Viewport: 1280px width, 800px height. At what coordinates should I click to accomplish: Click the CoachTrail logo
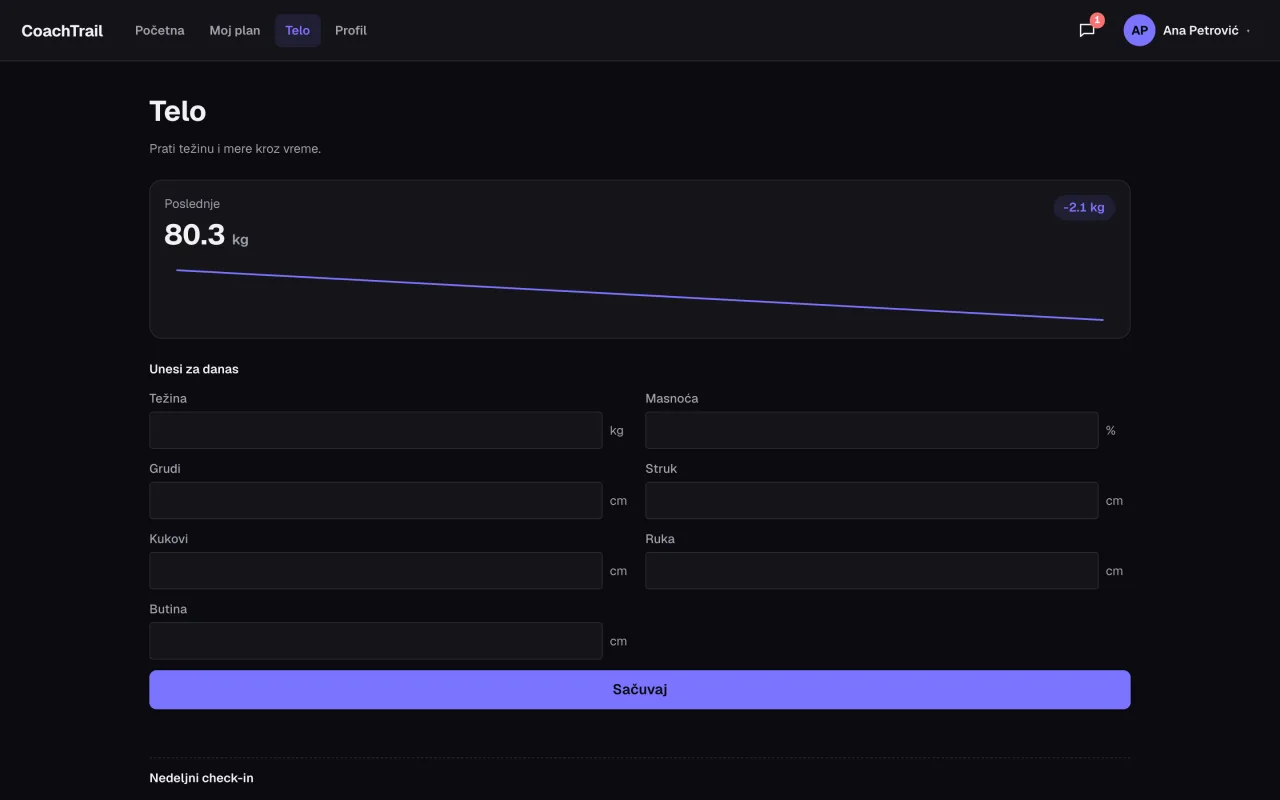[x=62, y=30]
